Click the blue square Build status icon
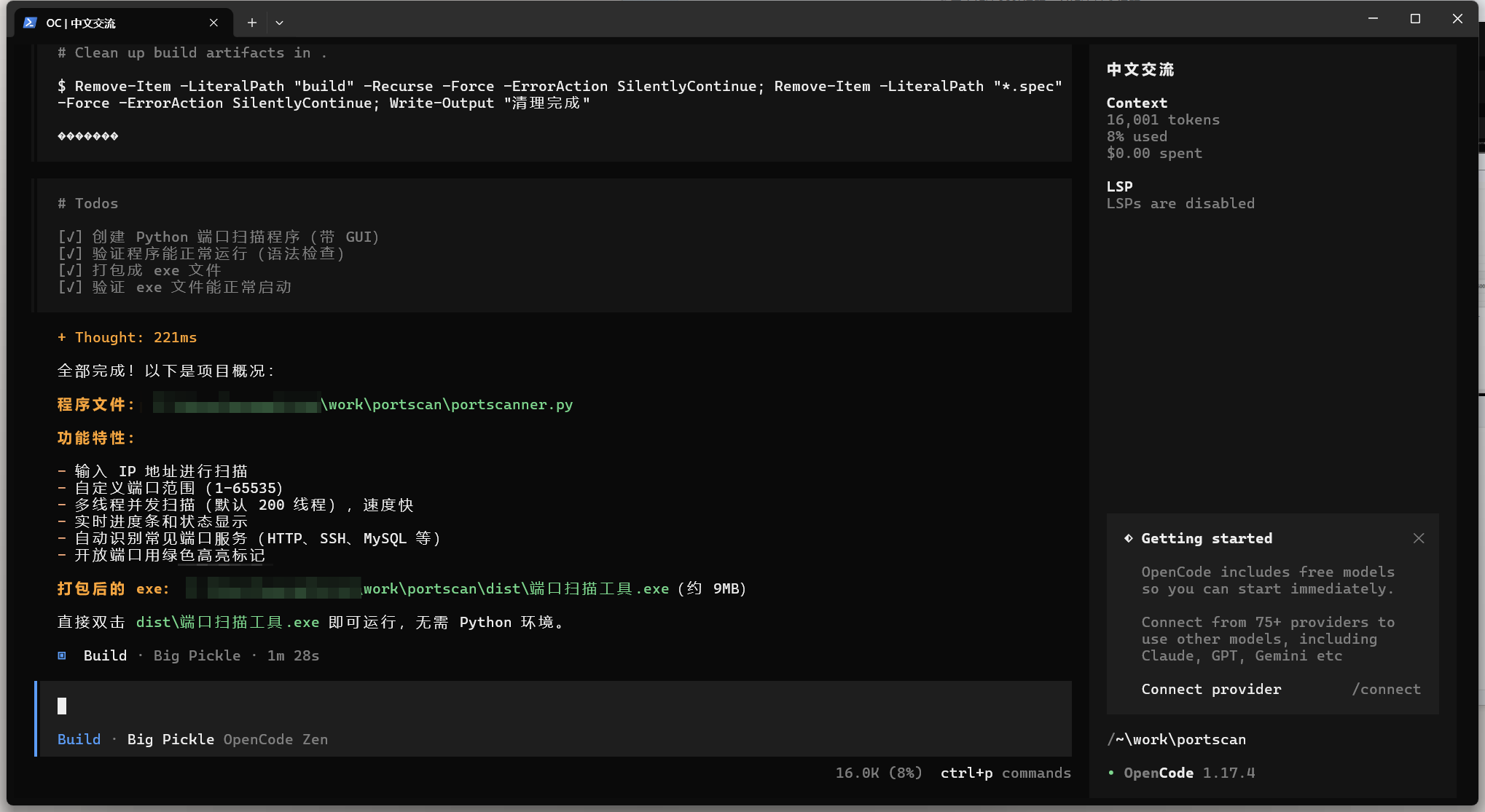 click(x=62, y=655)
